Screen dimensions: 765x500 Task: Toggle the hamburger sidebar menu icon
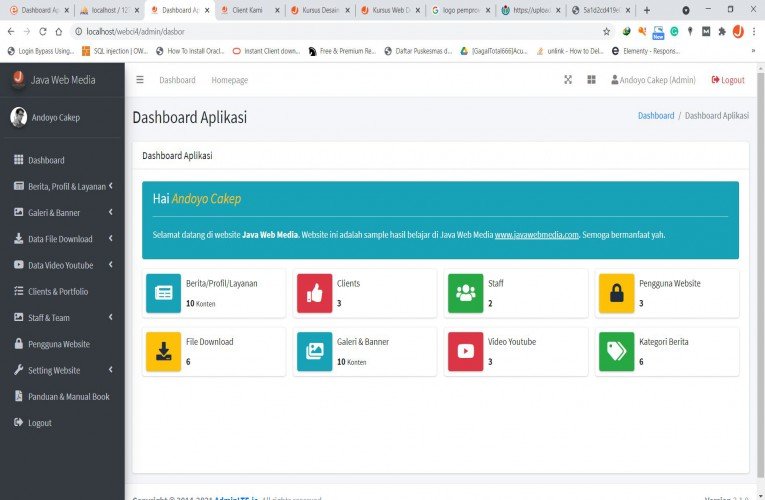140,80
